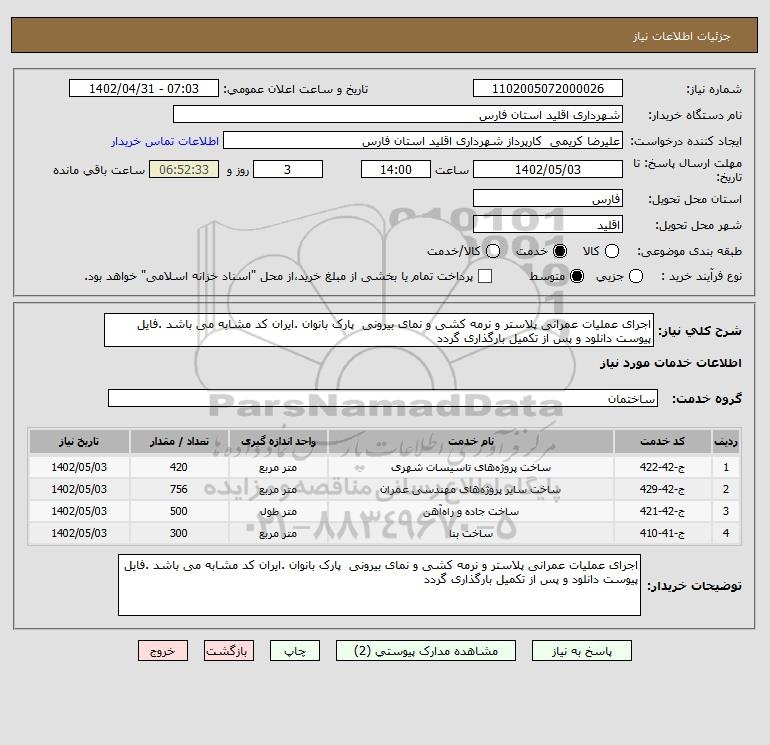Click the جزئیات اطلاعات نیاز header title
770x745 pixels.
click(682, 37)
